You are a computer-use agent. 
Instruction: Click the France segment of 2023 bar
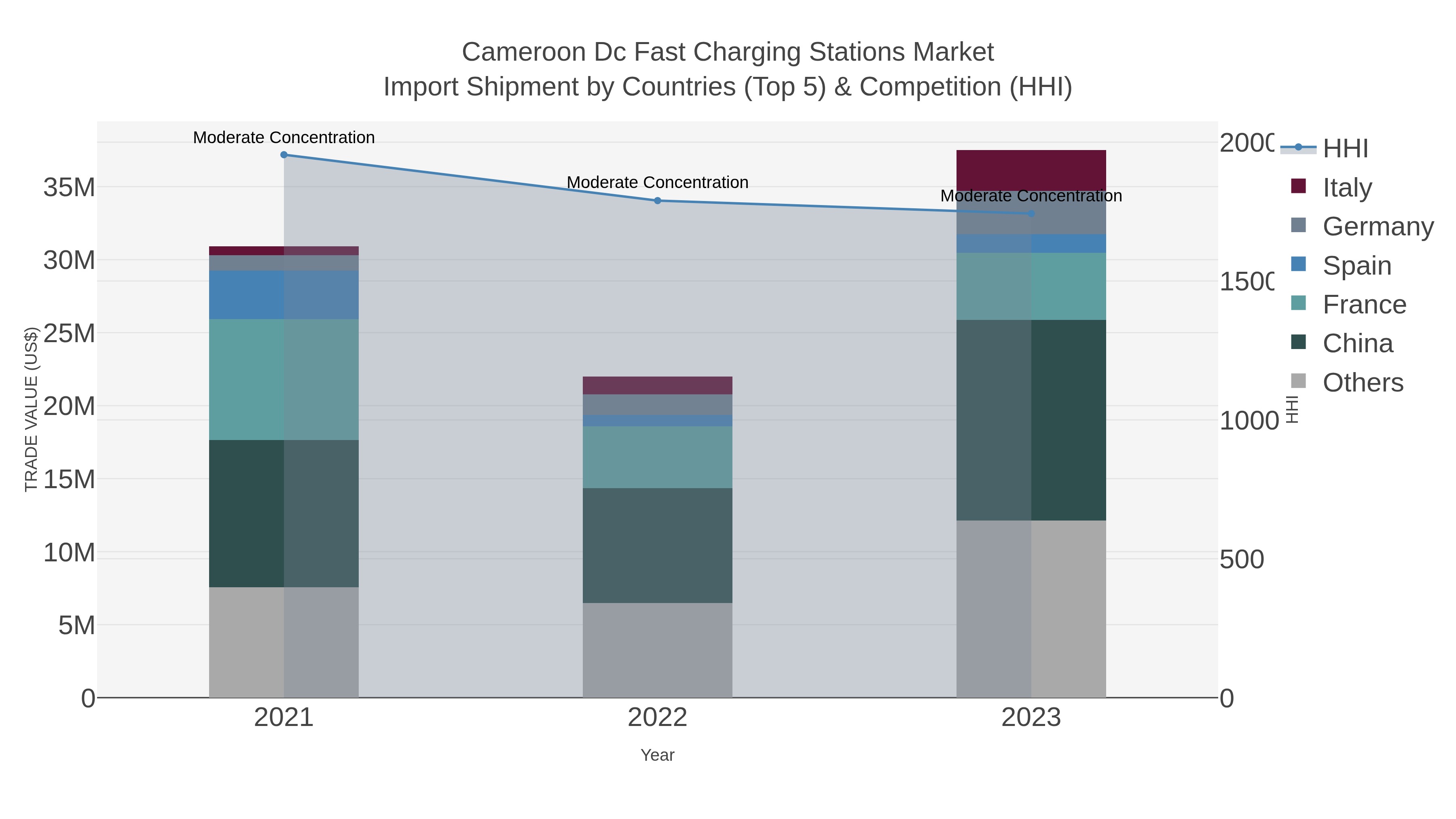pyautogui.click(x=1031, y=287)
